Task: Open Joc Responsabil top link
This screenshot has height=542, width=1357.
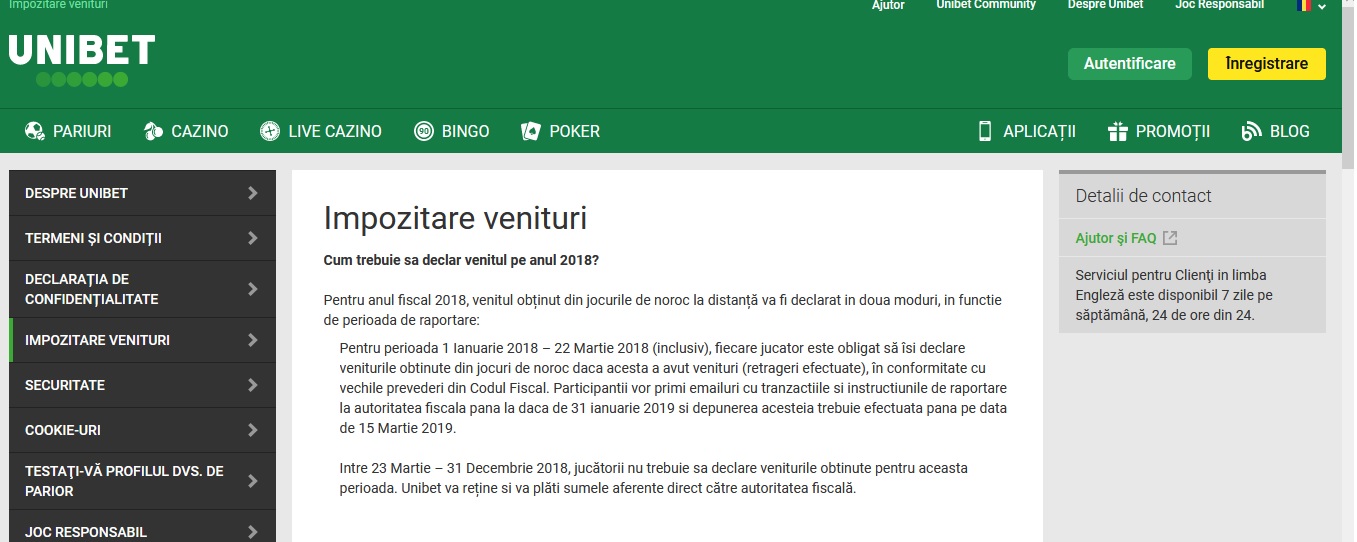Action: click(x=1220, y=5)
